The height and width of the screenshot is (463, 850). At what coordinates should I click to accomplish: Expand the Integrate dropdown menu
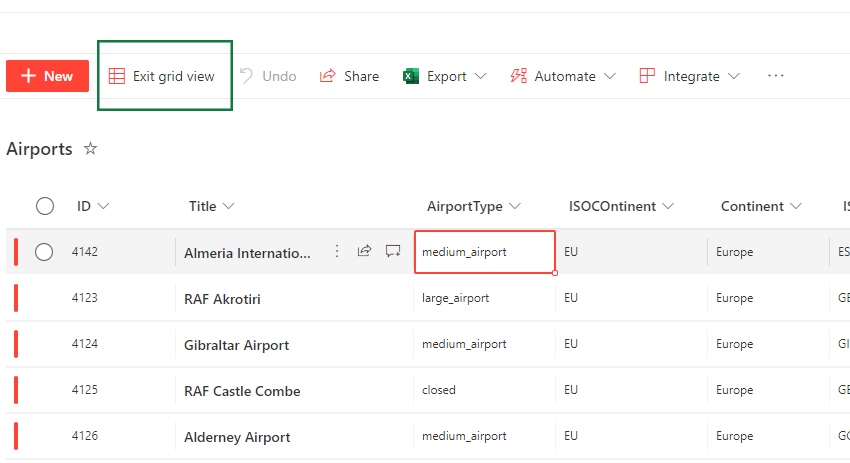[734, 76]
